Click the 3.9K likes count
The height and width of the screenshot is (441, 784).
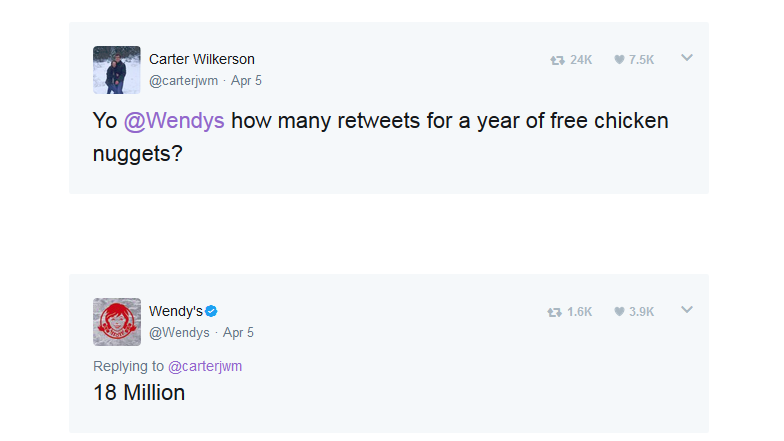point(642,312)
